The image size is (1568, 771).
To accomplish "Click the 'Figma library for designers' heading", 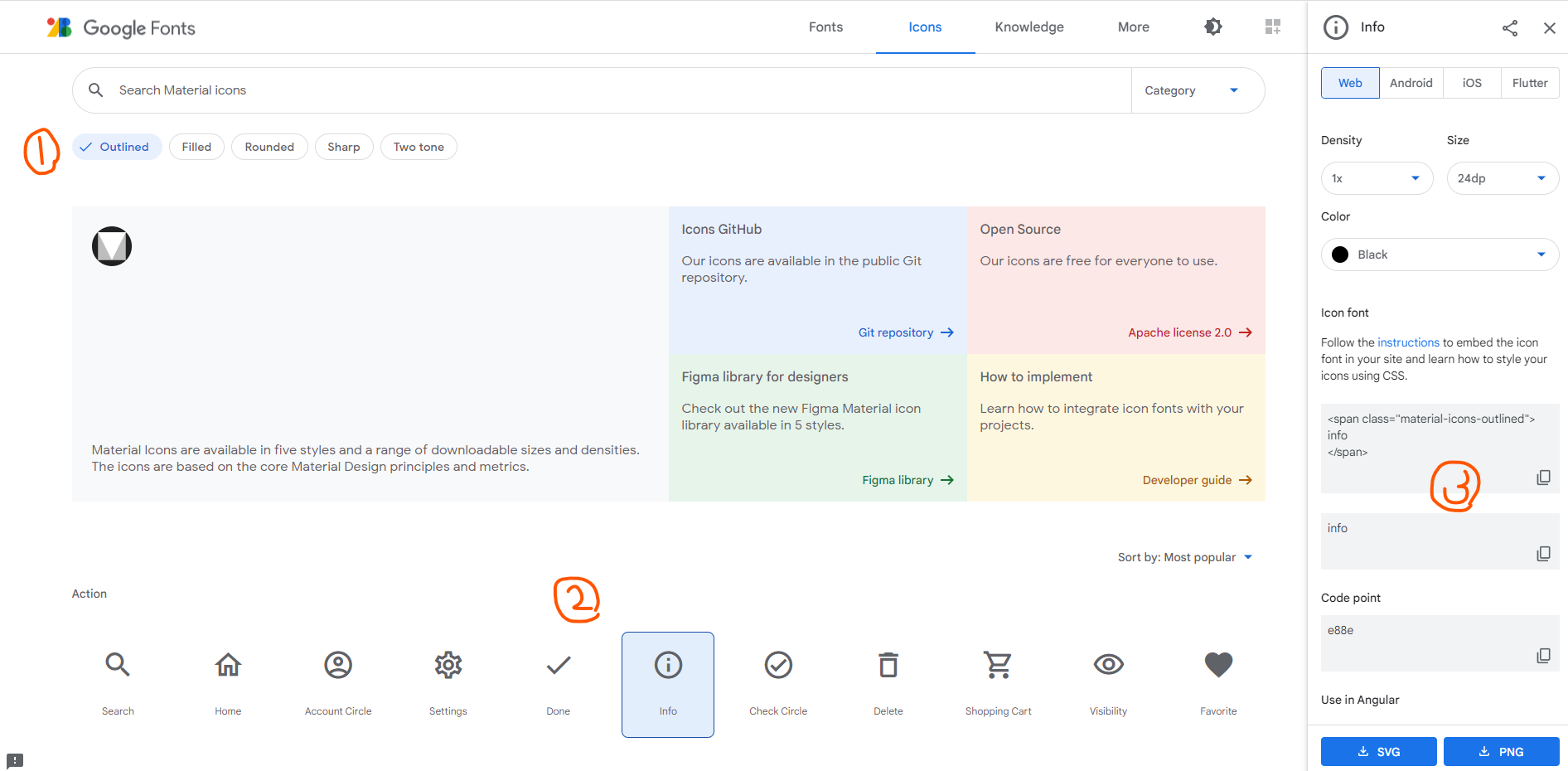I will (765, 377).
